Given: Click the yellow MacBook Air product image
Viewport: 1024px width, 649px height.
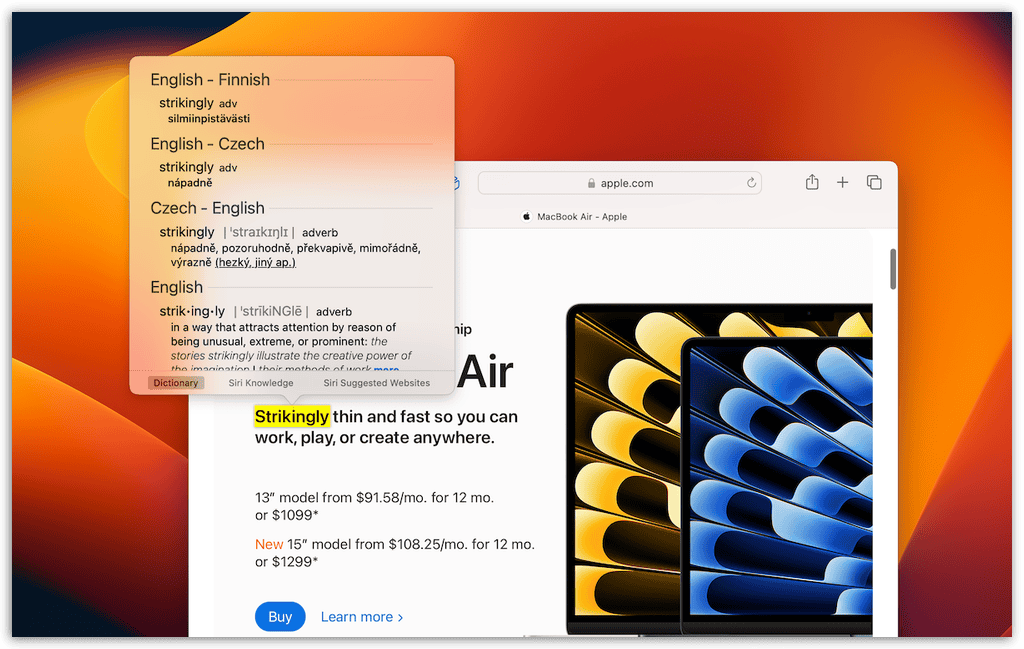Looking at the screenshot, I should click(624, 467).
